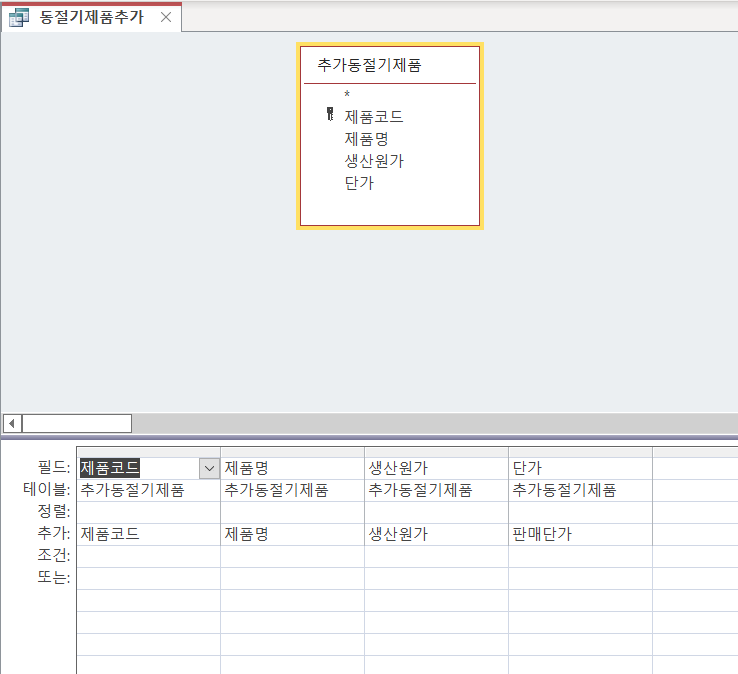Select the 동절기제품추가 tab label
Viewport: 738px width, 674px height.
coord(90,18)
